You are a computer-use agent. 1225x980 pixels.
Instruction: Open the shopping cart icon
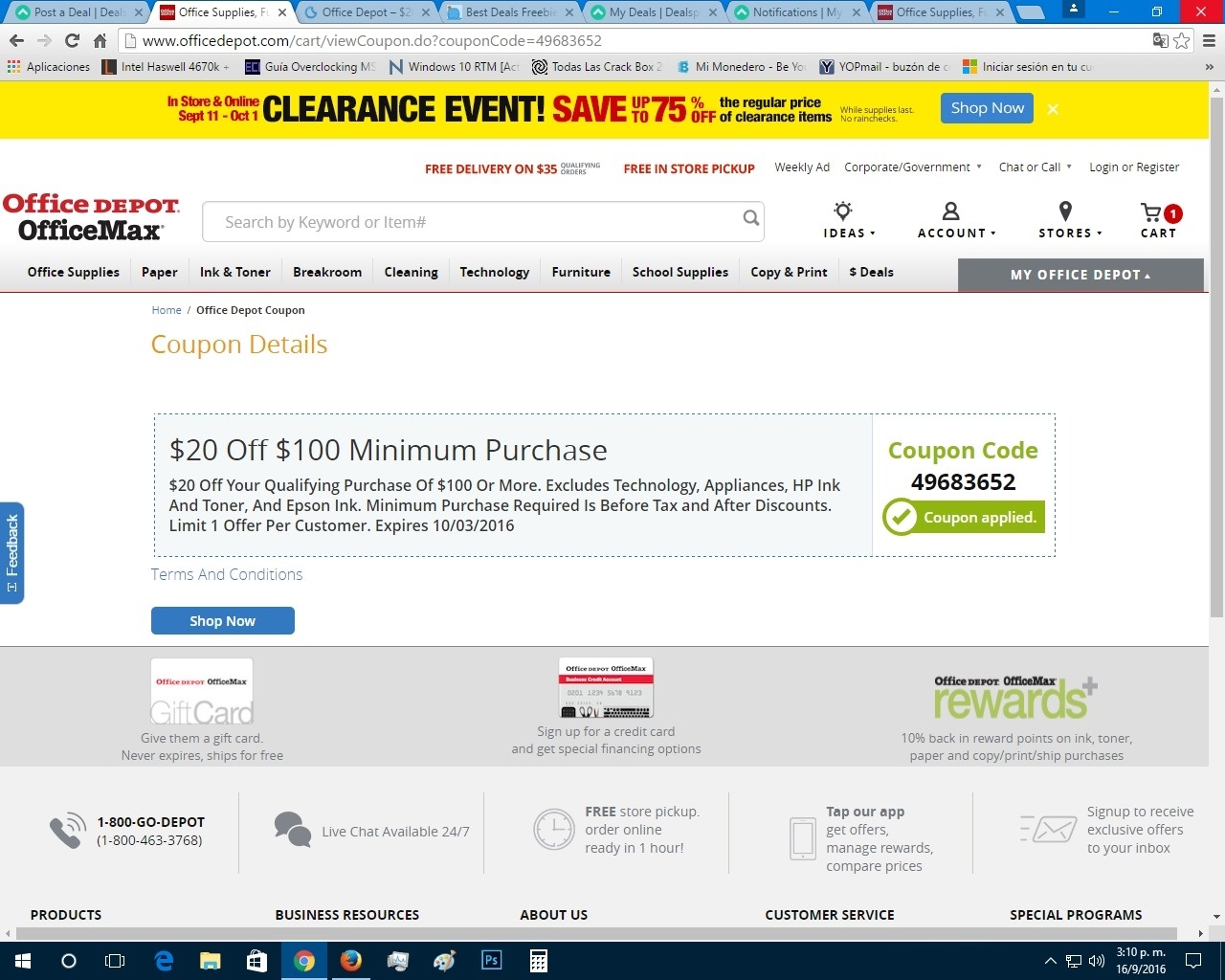tap(1151, 212)
